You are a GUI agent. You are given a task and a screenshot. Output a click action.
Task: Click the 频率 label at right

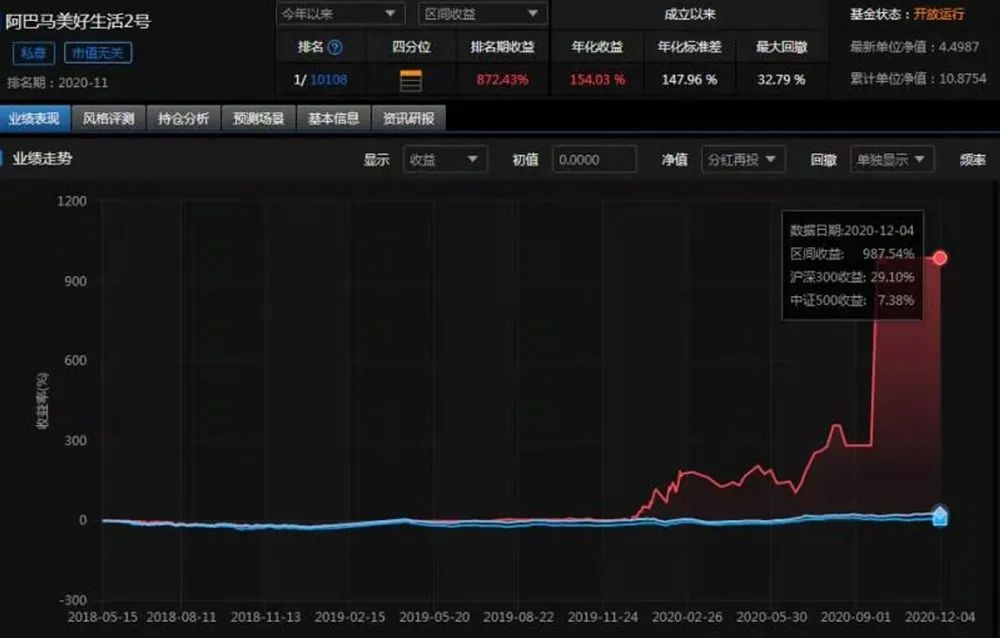tap(972, 160)
